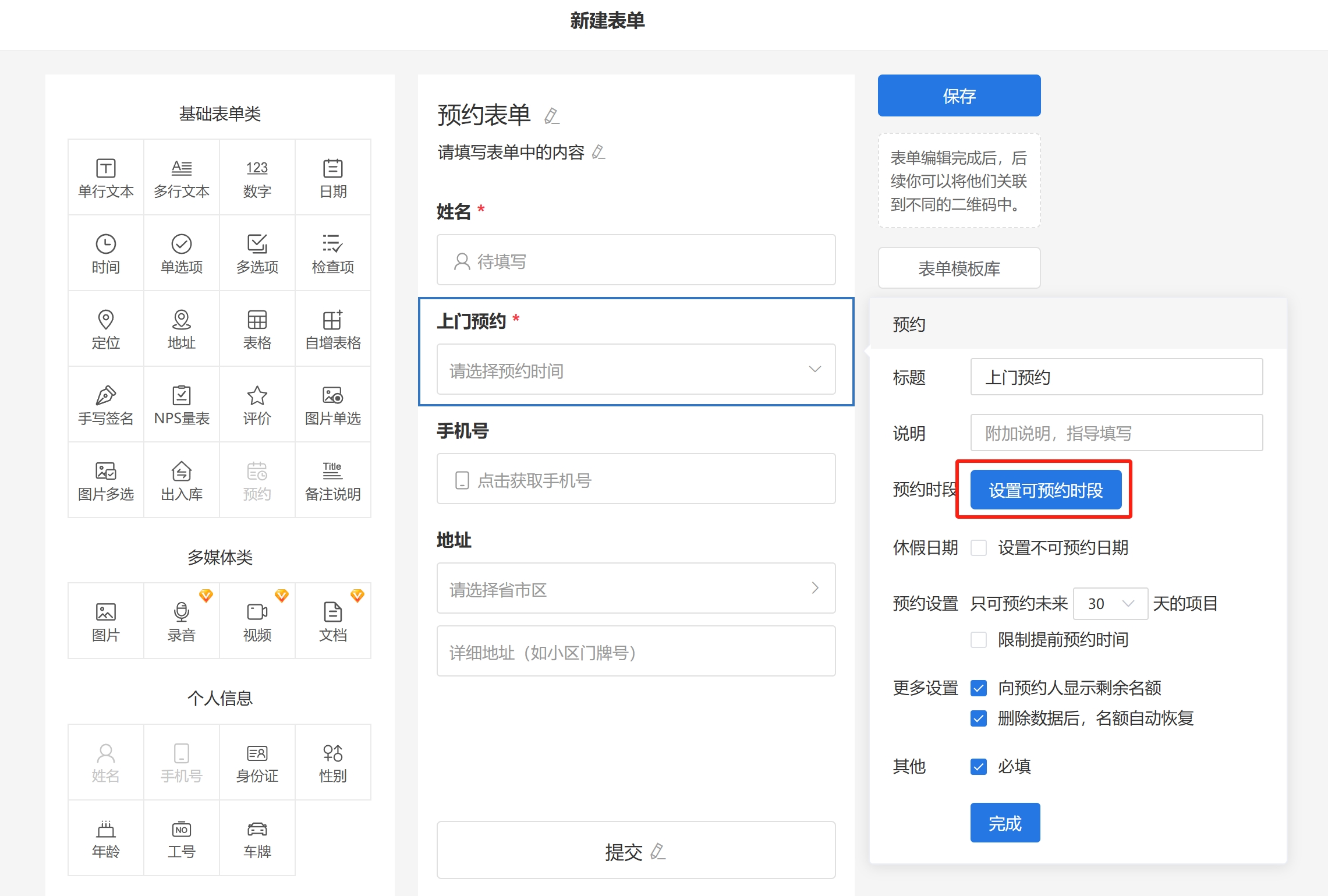
Task: Disable showing remaining slots to bookers
Action: 979,688
